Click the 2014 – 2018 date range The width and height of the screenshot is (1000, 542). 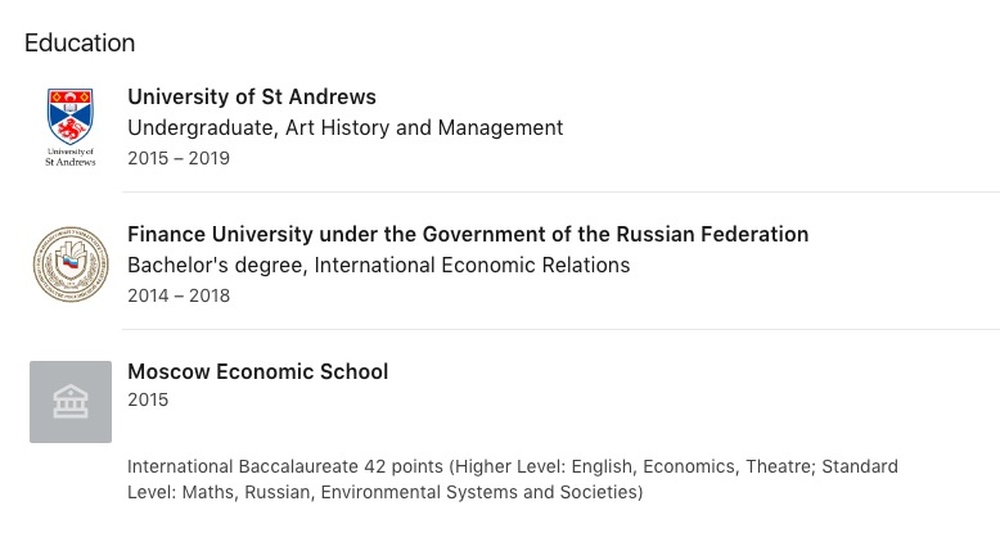[179, 296]
